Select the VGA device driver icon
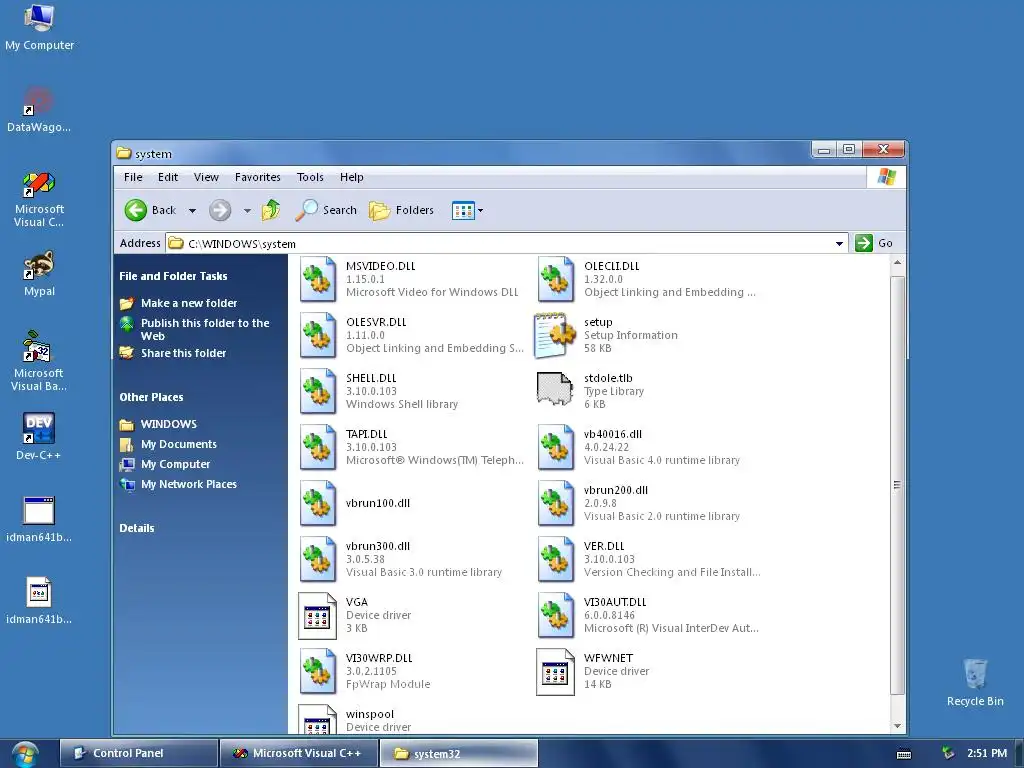The width and height of the screenshot is (1024, 768). coord(317,616)
